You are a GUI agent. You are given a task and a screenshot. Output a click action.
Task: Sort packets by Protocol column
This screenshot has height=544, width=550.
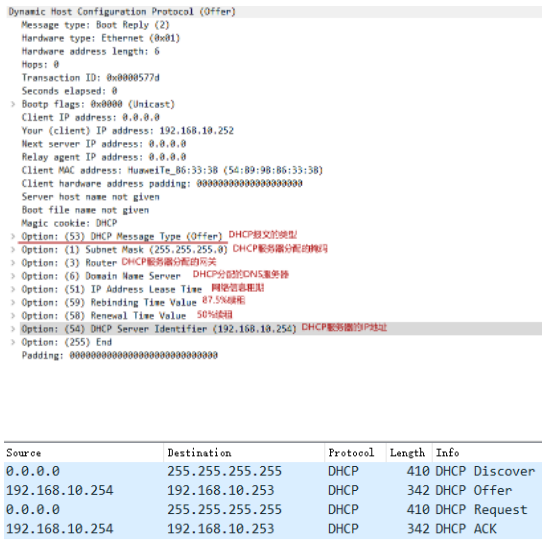pos(355,453)
